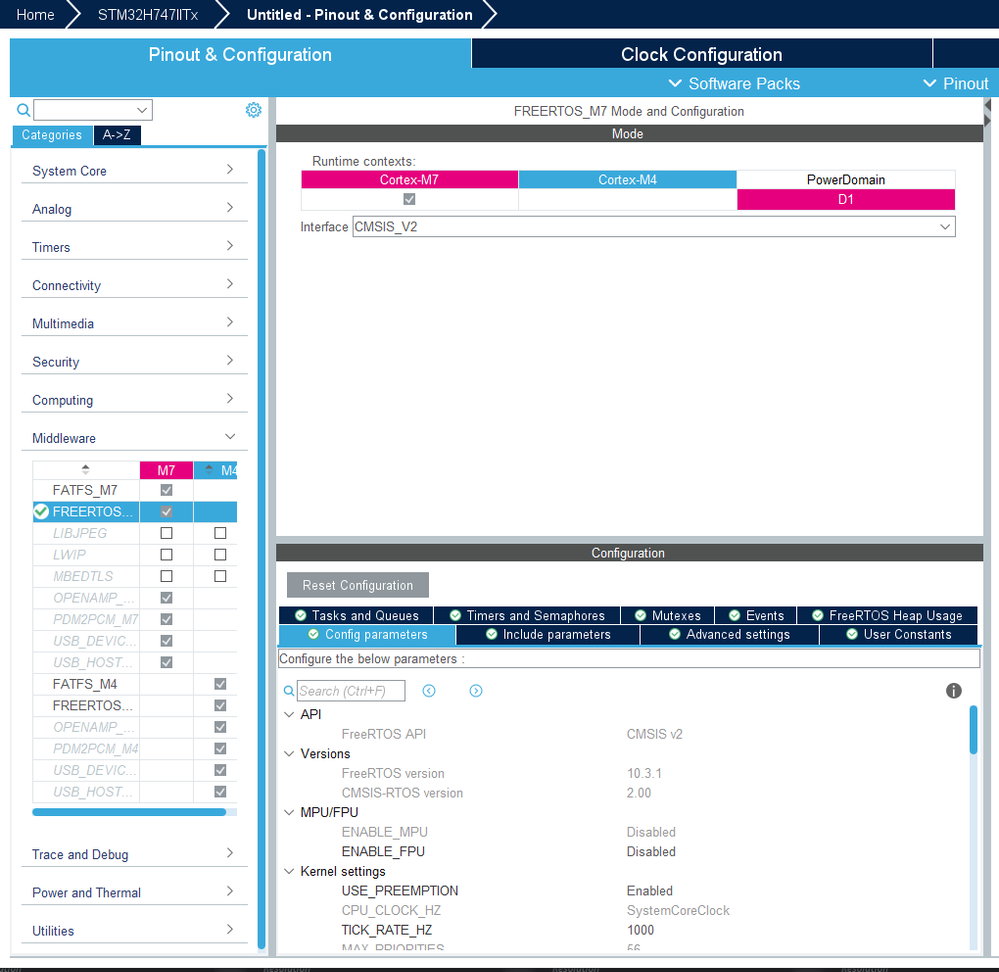This screenshot has width=999, height=972.
Task: Click the green check icon on the FREERTOS row
Action: [x=41, y=511]
